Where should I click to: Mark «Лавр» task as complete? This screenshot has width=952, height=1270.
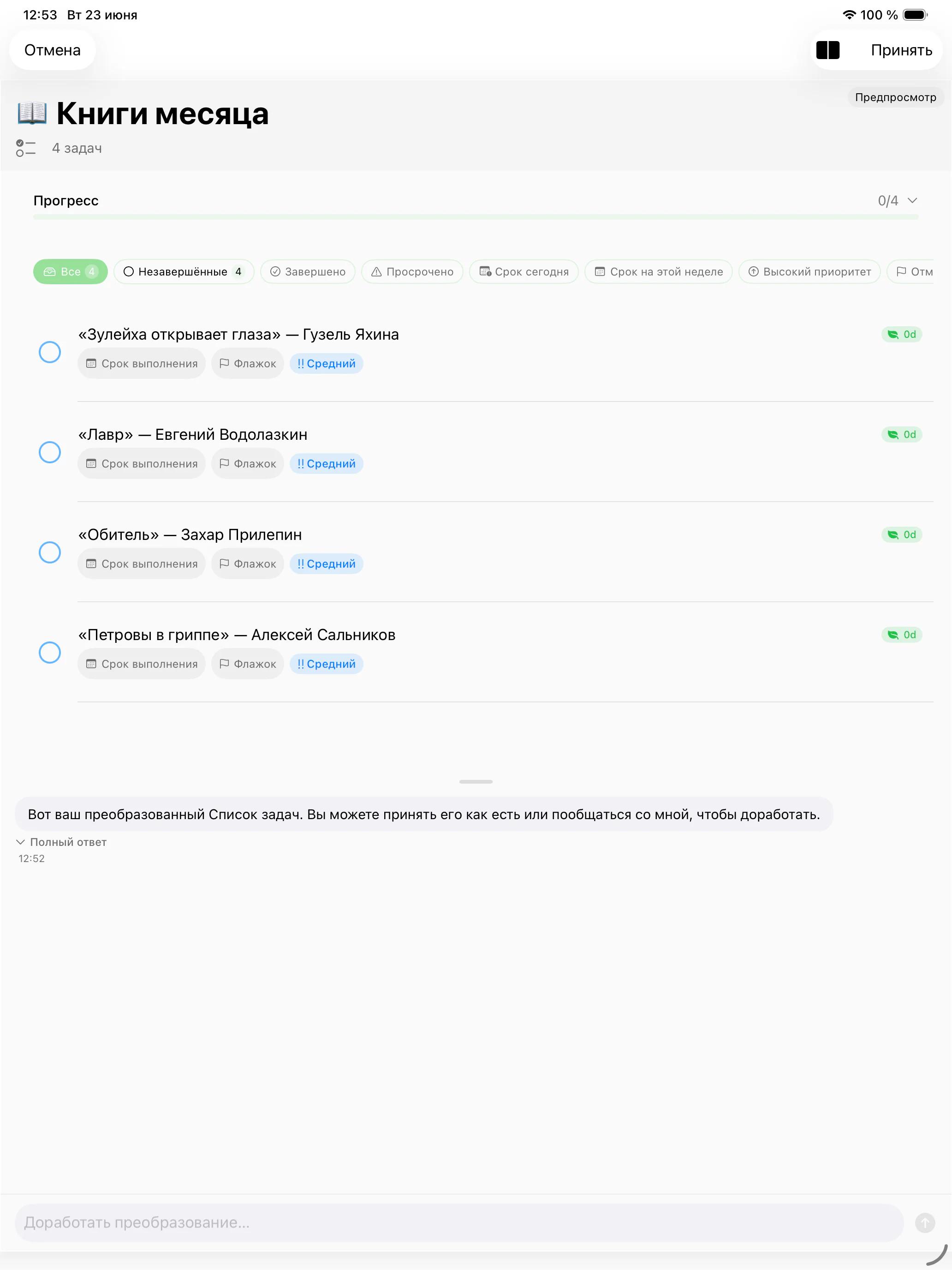[x=50, y=452]
